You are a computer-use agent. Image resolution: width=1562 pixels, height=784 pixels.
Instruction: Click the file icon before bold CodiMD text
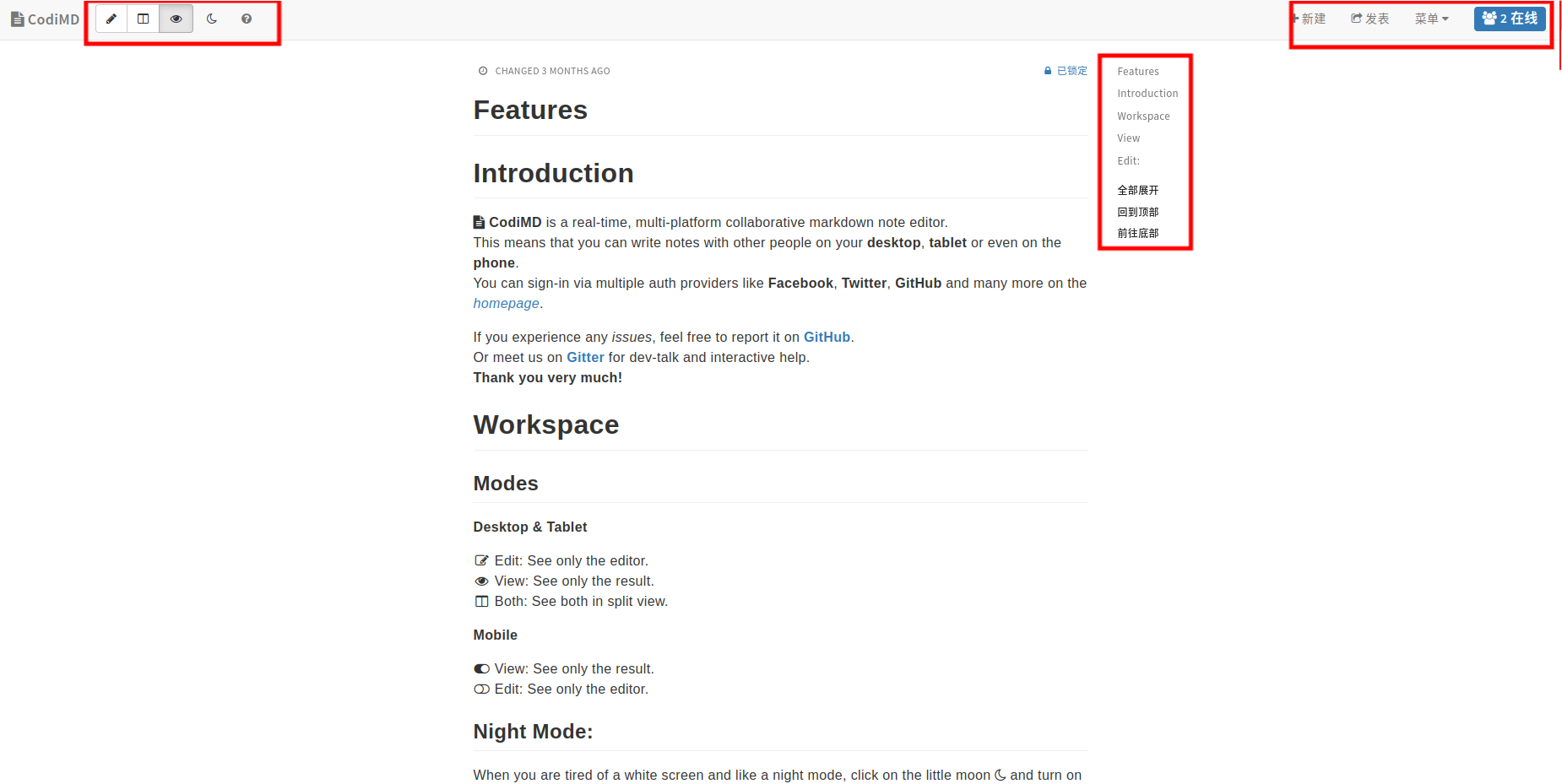(479, 223)
